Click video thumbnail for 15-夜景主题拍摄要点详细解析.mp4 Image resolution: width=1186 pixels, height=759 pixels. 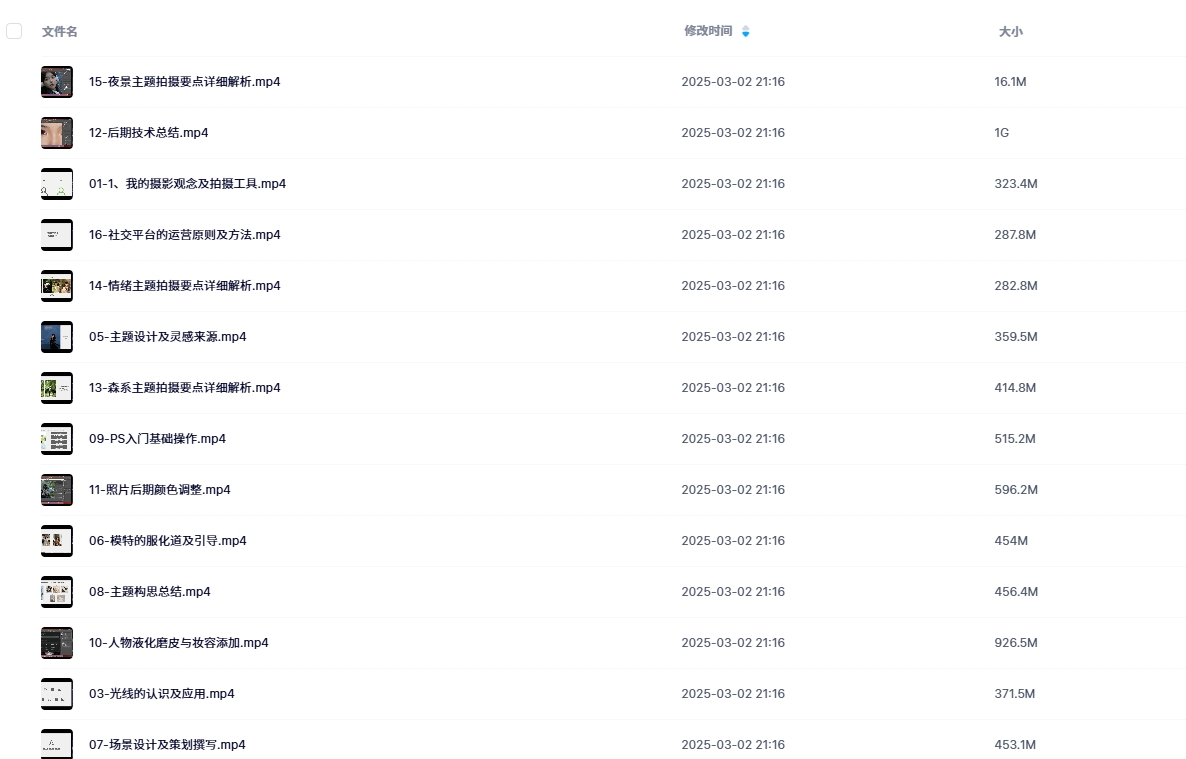(x=56, y=82)
